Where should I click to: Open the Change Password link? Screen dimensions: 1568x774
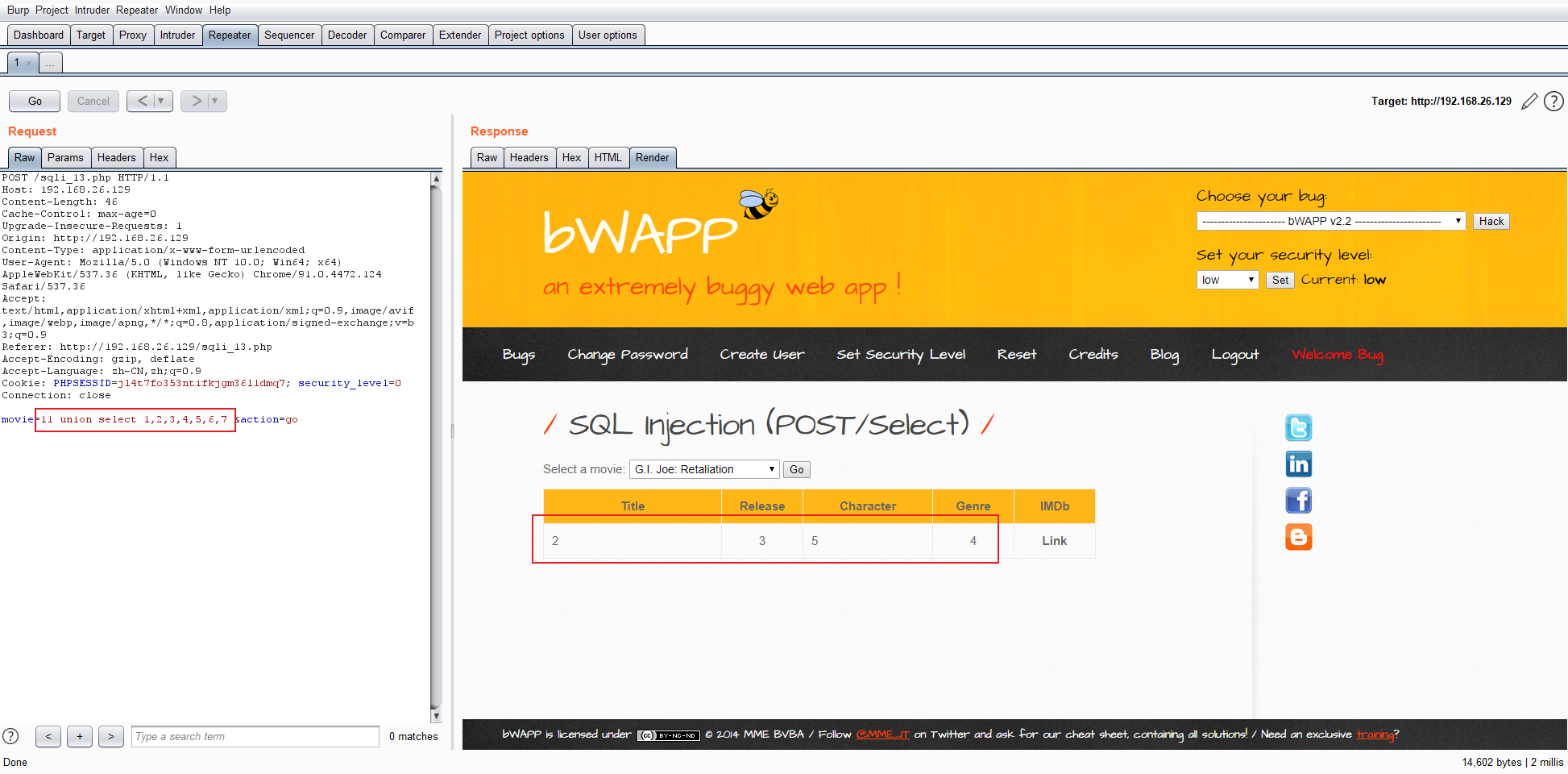[x=628, y=355]
